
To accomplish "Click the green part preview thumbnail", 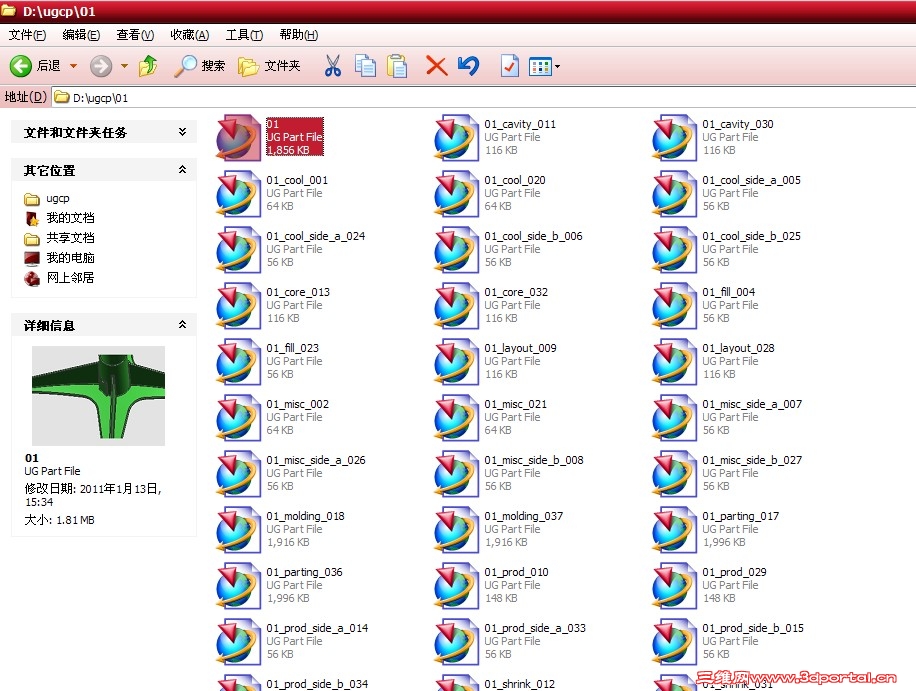I will [98, 395].
